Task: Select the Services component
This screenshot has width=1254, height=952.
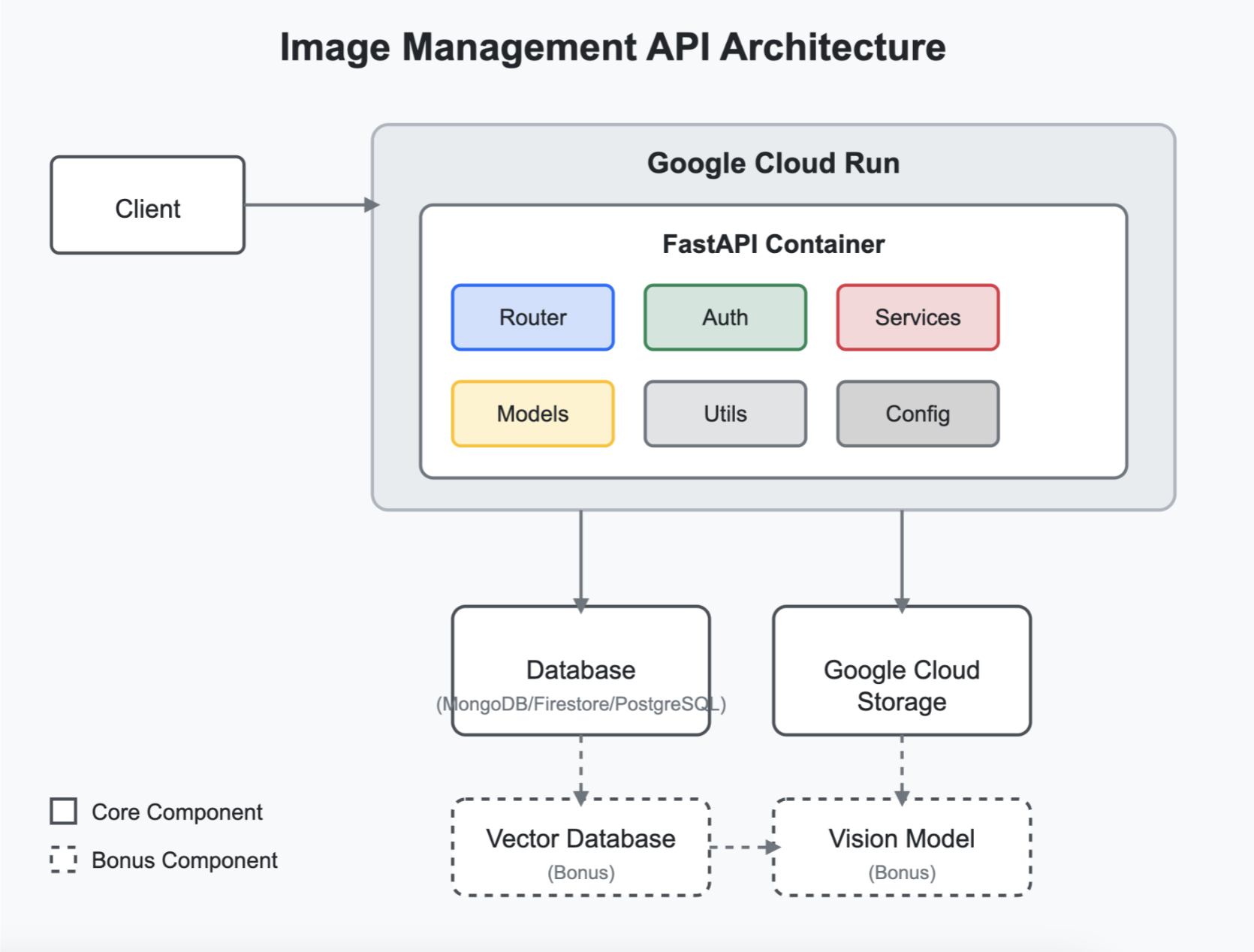Action: click(x=918, y=317)
